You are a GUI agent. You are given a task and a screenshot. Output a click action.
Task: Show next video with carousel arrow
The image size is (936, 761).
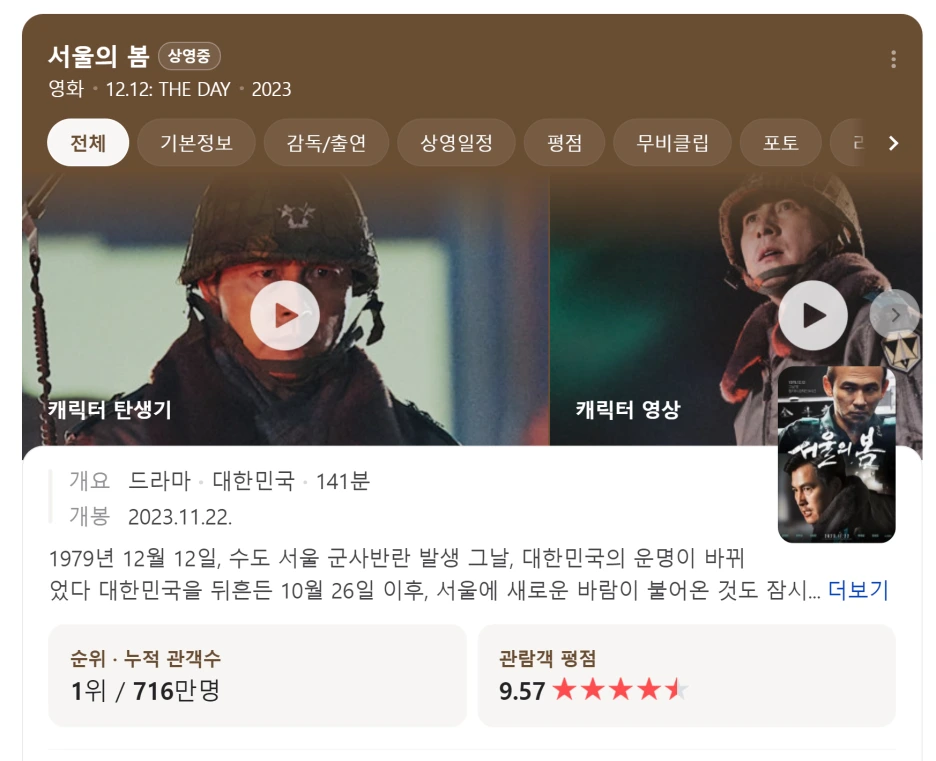click(x=894, y=315)
